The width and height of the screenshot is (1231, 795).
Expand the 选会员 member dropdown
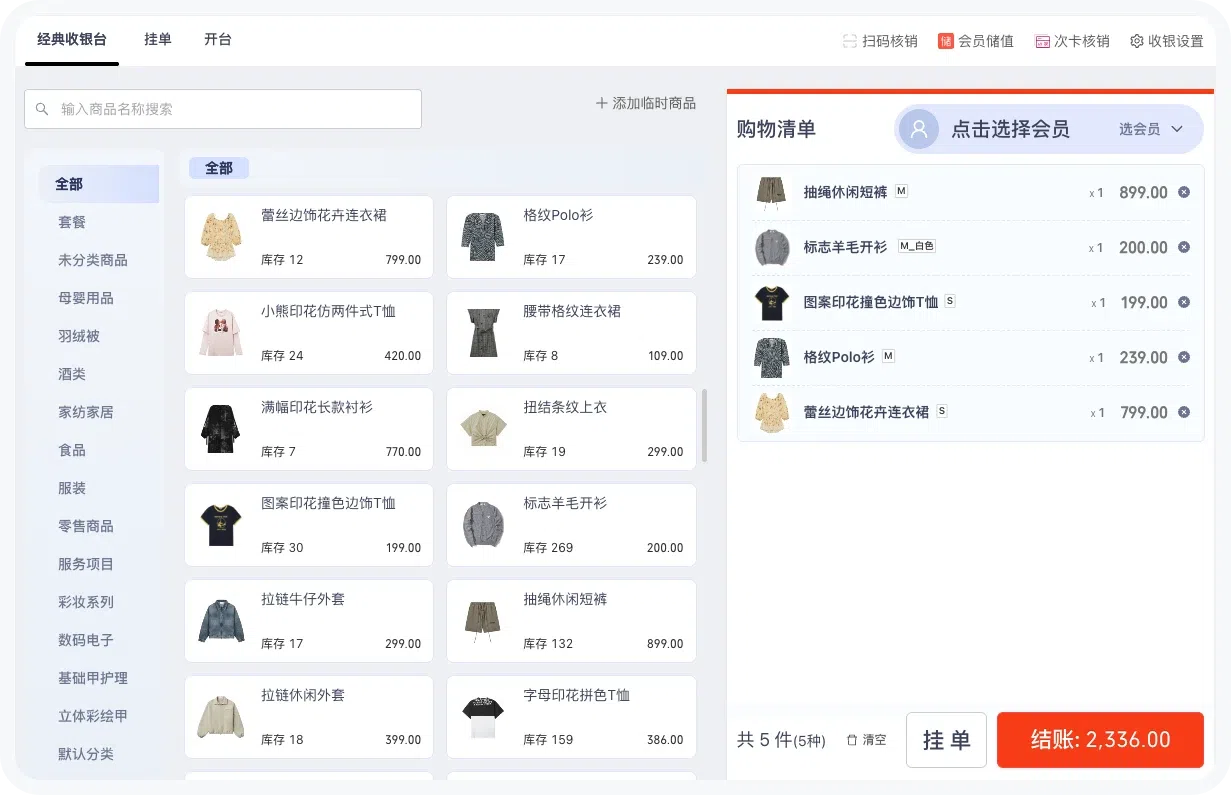(1177, 129)
